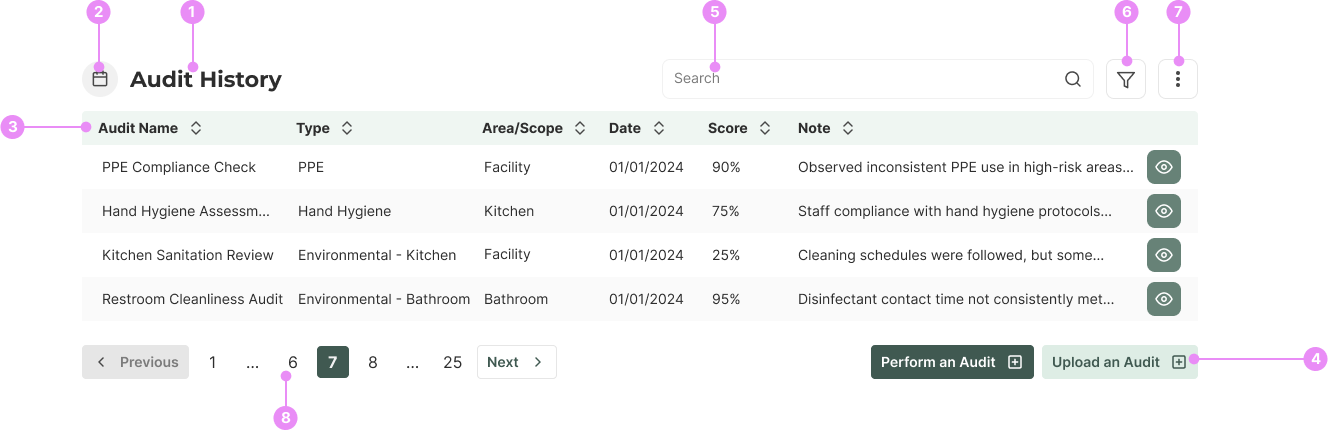The width and height of the screenshot is (1328, 431).
Task: Sort table by Audit Name column
Action: pos(196,128)
